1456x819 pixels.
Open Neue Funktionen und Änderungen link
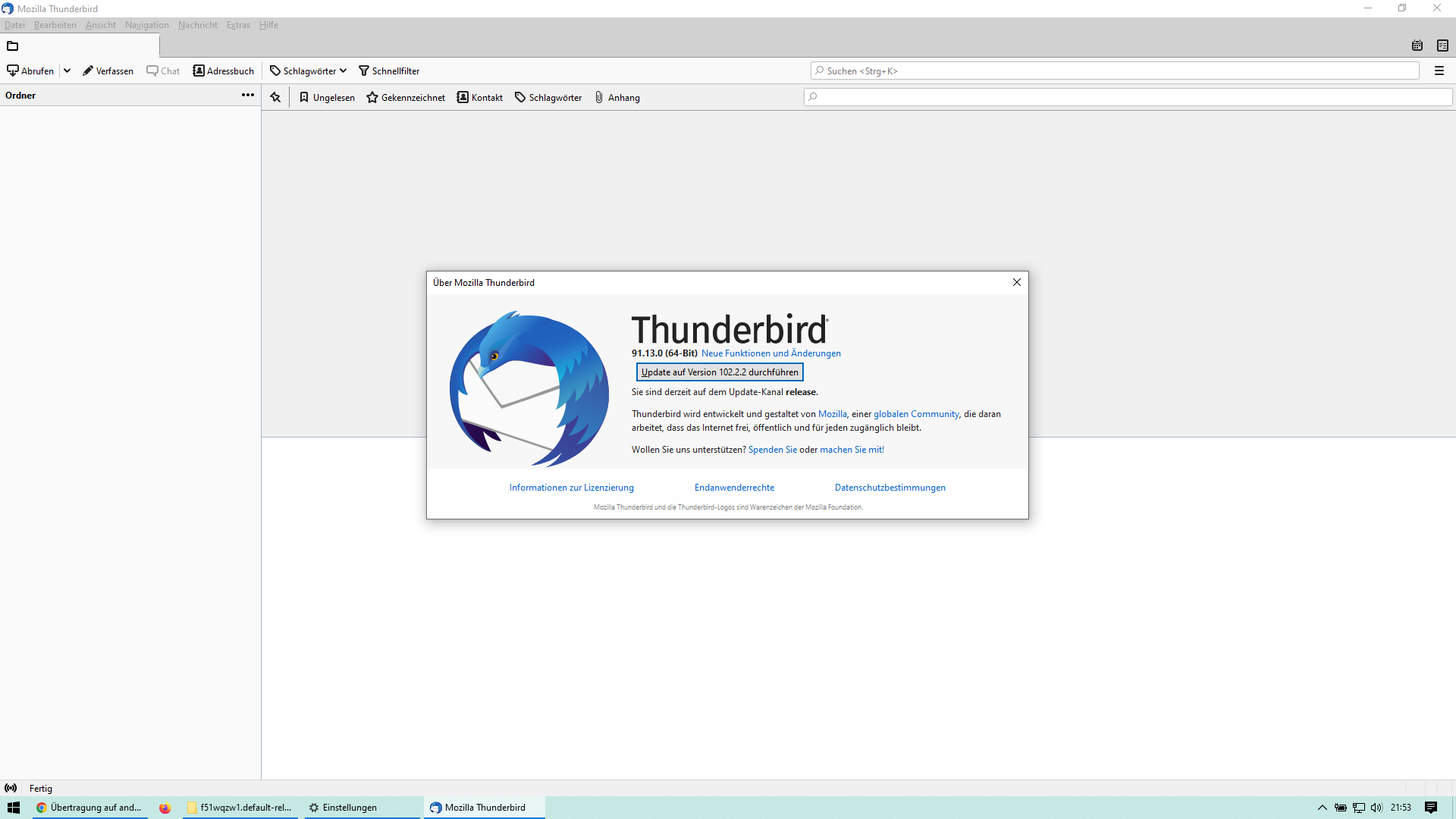tap(770, 353)
